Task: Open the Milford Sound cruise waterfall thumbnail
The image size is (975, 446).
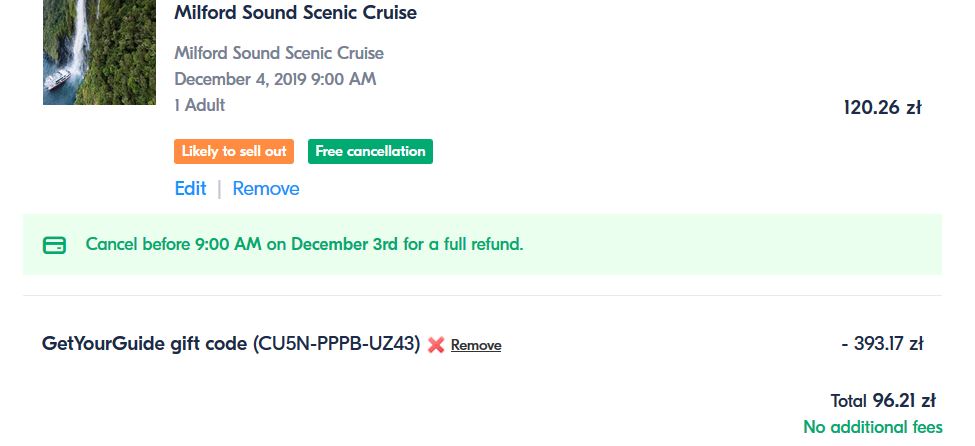Action: 99,52
